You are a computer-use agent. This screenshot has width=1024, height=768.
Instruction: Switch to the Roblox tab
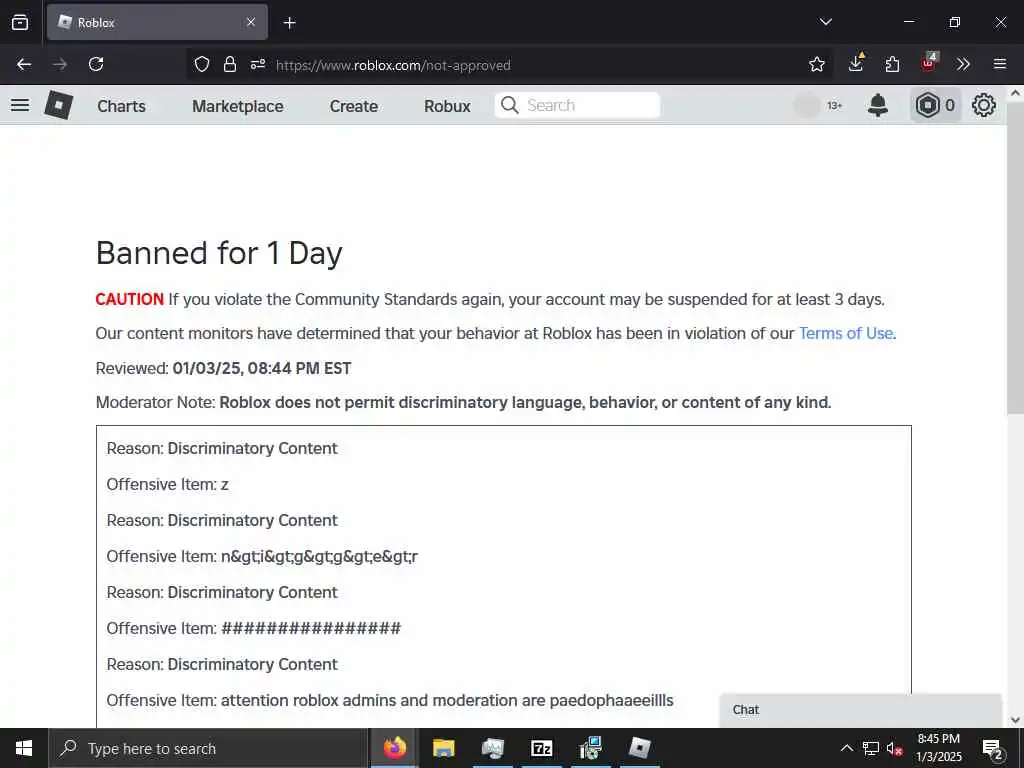(x=157, y=22)
